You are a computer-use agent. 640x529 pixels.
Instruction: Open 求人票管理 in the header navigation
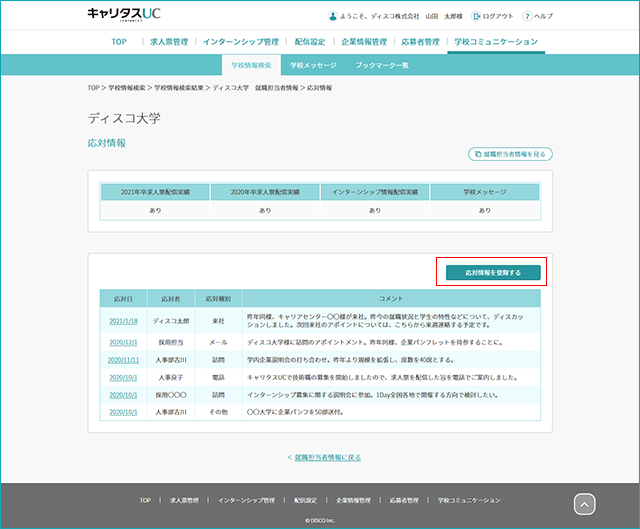pos(169,42)
